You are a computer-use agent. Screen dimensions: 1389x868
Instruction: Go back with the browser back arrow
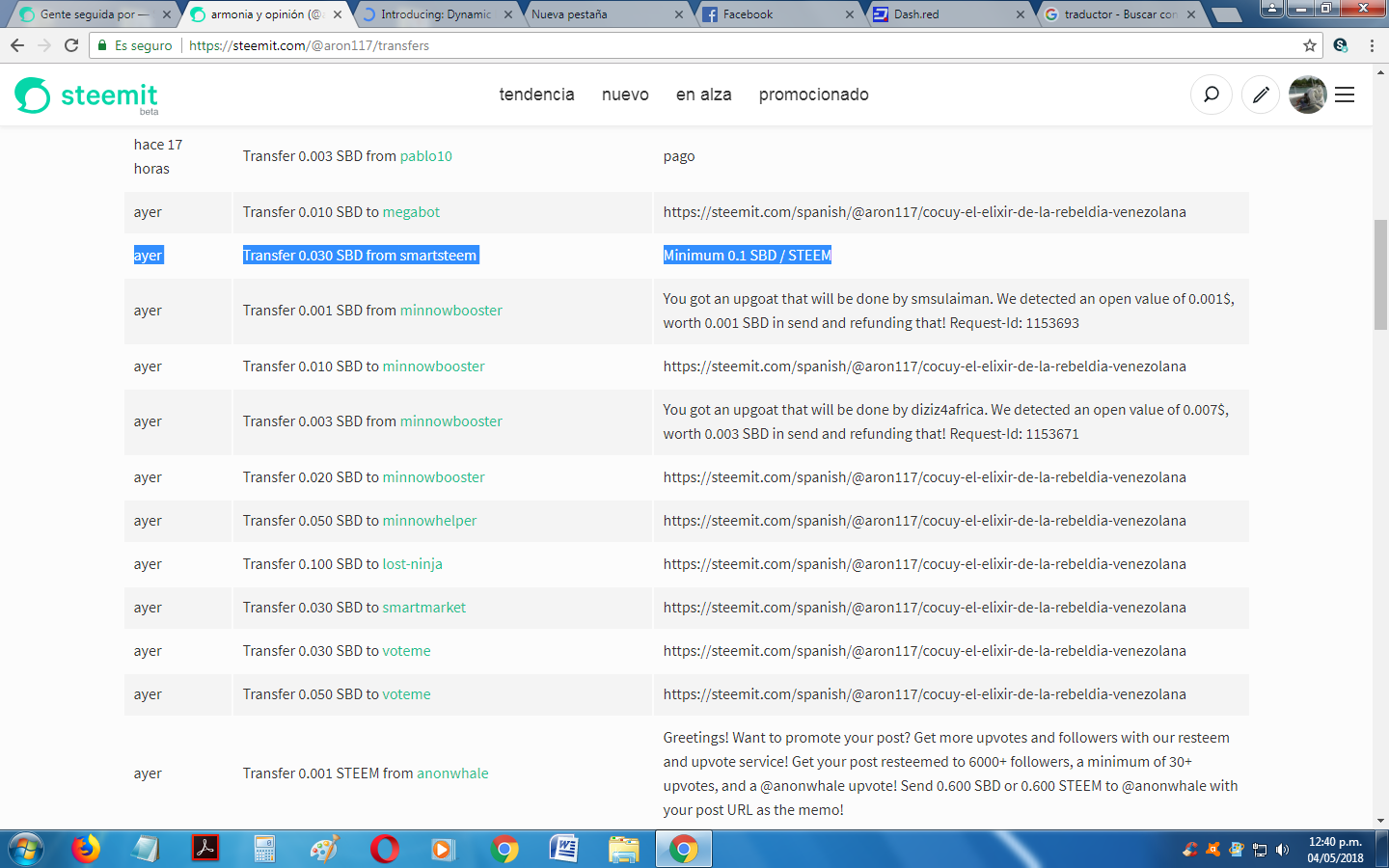pyautogui.click(x=17, y=45)
